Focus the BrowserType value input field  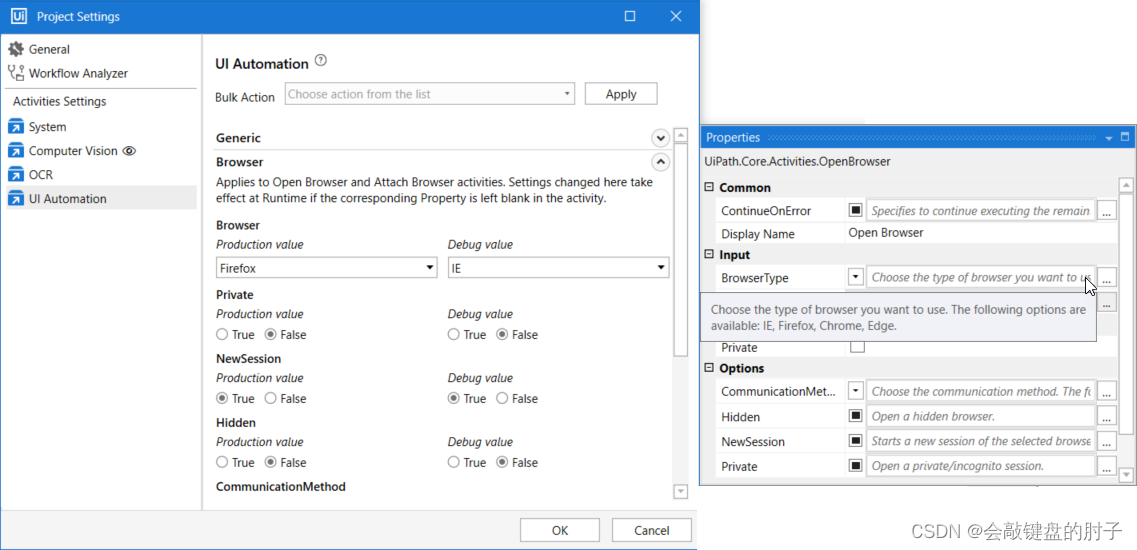pos(980,277)
